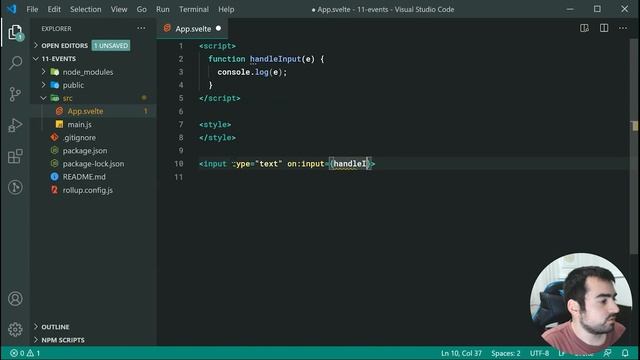Click the .gitignore file icon
This screenshot has height=360, width=640.
click(54, 137)
